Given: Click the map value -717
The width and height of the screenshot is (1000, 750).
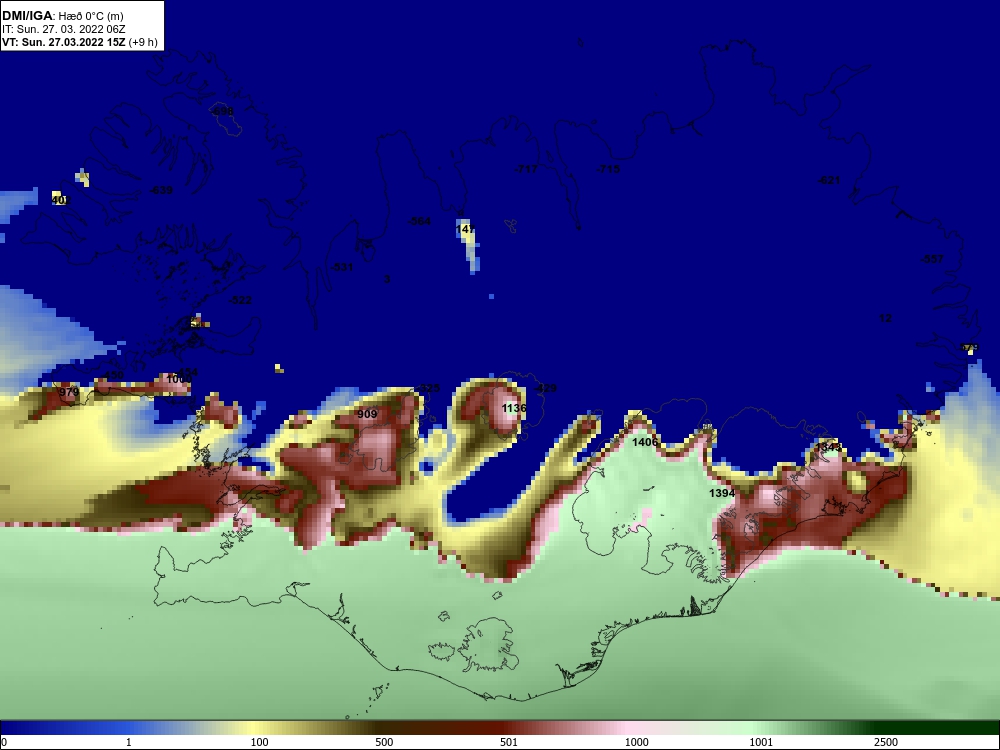Looking at the screenshot, I should tap(526, 169).
